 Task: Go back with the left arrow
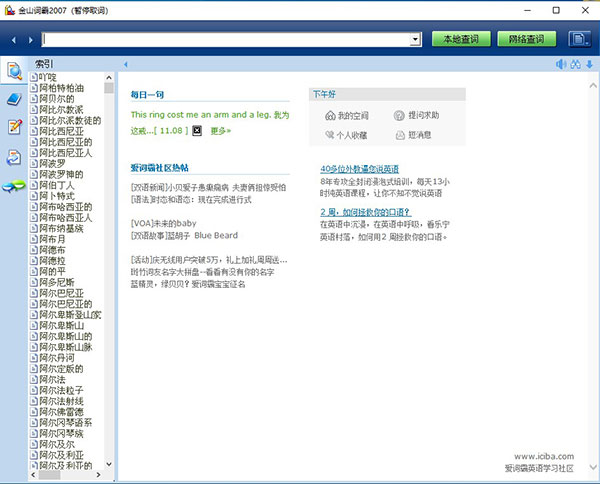(x=14, y=40)
